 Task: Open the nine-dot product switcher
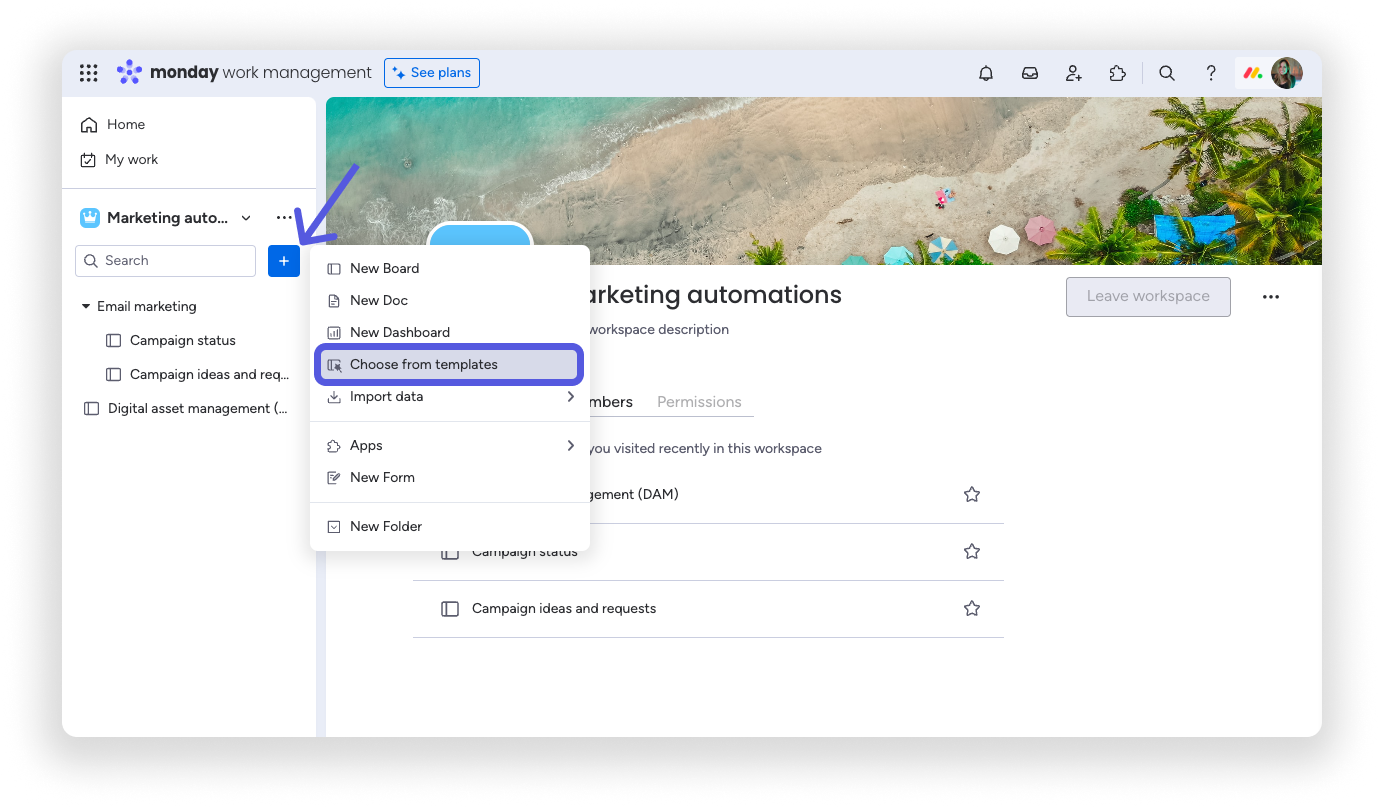tap(89, 73)
